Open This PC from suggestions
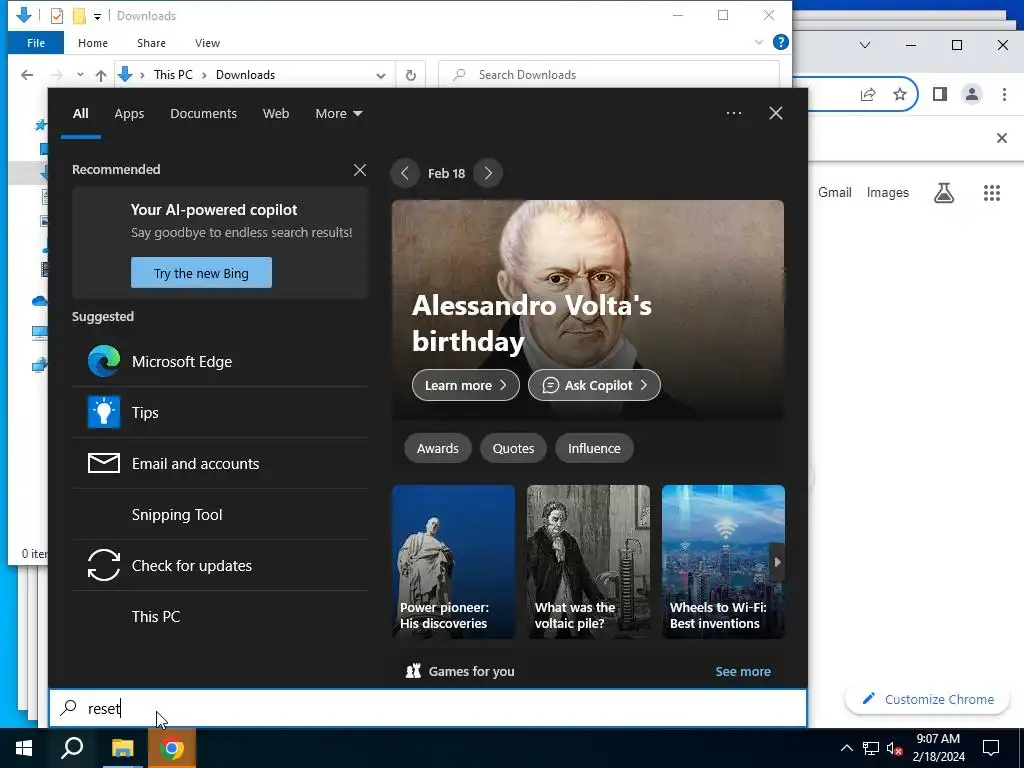The width and height of the screenshot is (1024, 768). coord(220,616)
